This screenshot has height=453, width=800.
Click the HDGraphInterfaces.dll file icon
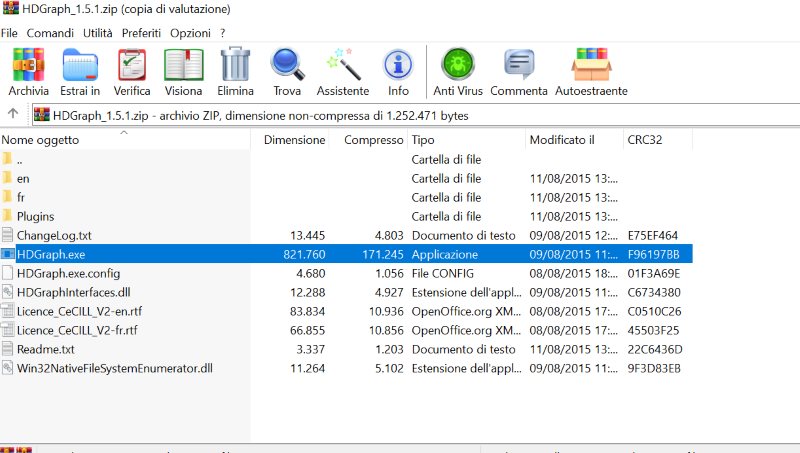tap(7, 292)
